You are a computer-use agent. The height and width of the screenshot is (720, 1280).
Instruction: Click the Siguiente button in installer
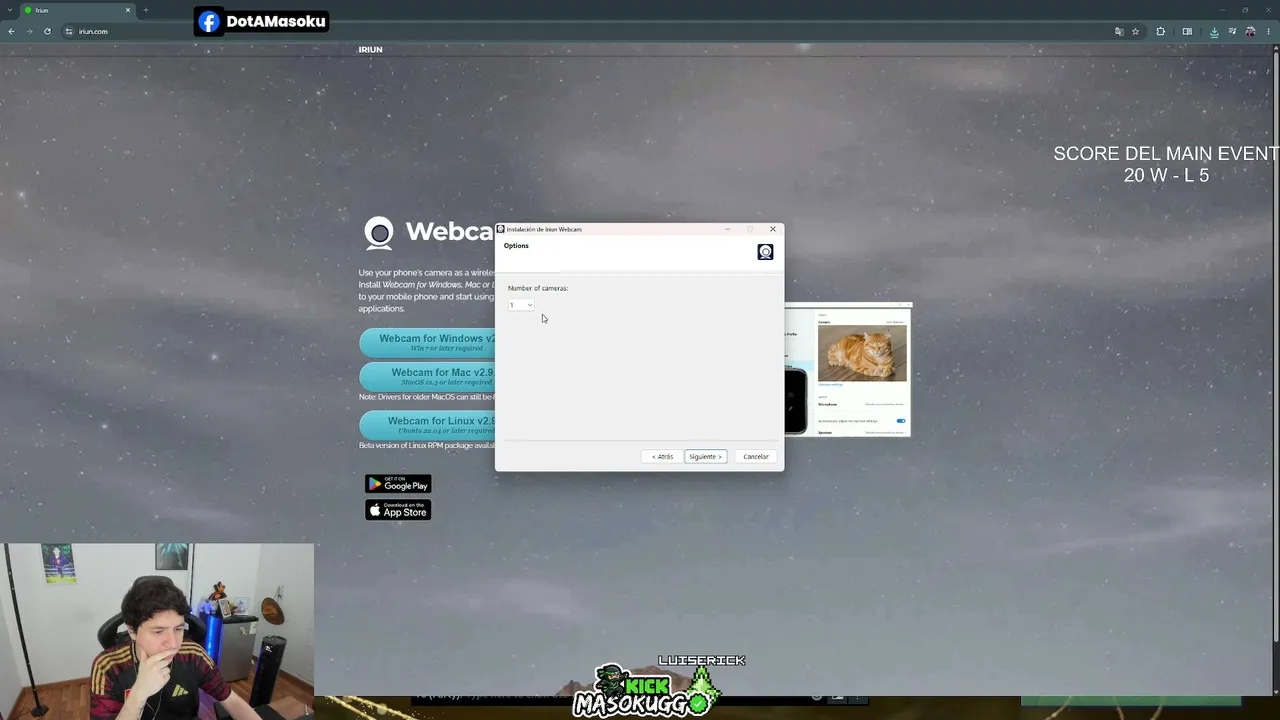(705, 457)
